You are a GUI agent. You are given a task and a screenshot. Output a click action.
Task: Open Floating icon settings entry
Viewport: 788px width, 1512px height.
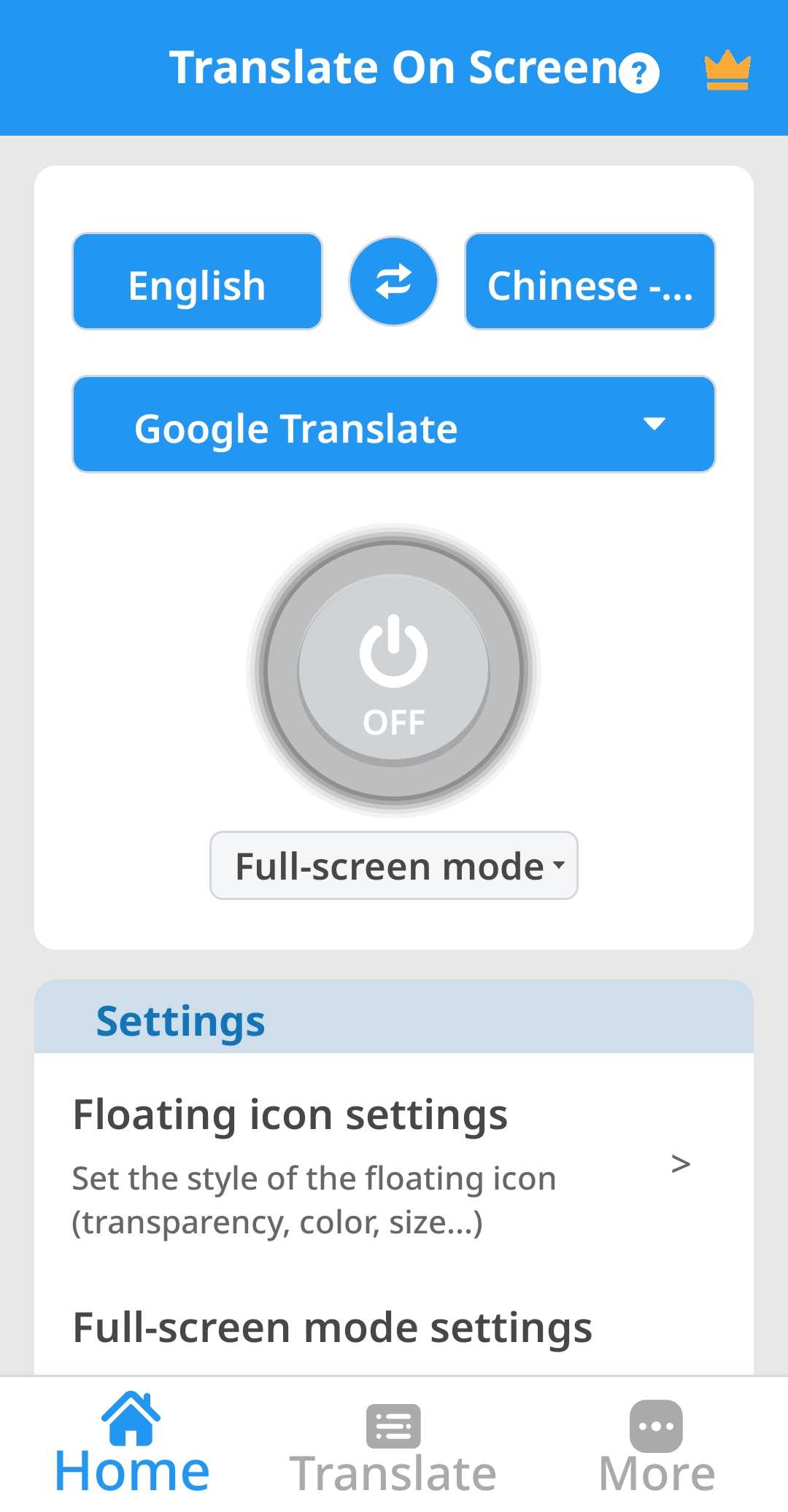290,1115
